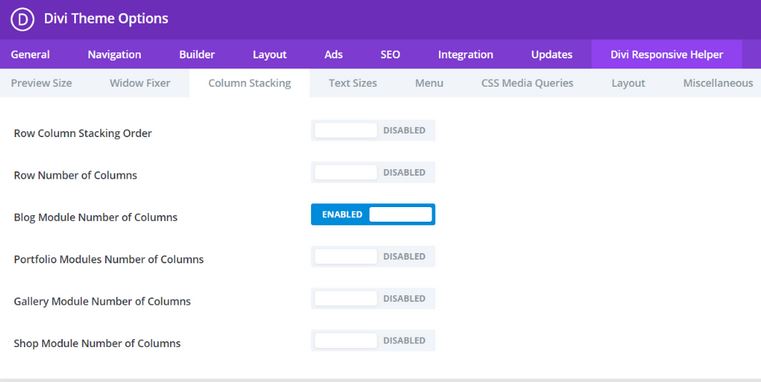Enable Gallery Module Number of Columns toggle
Screen dimensions: 761x382
point(373,299)
